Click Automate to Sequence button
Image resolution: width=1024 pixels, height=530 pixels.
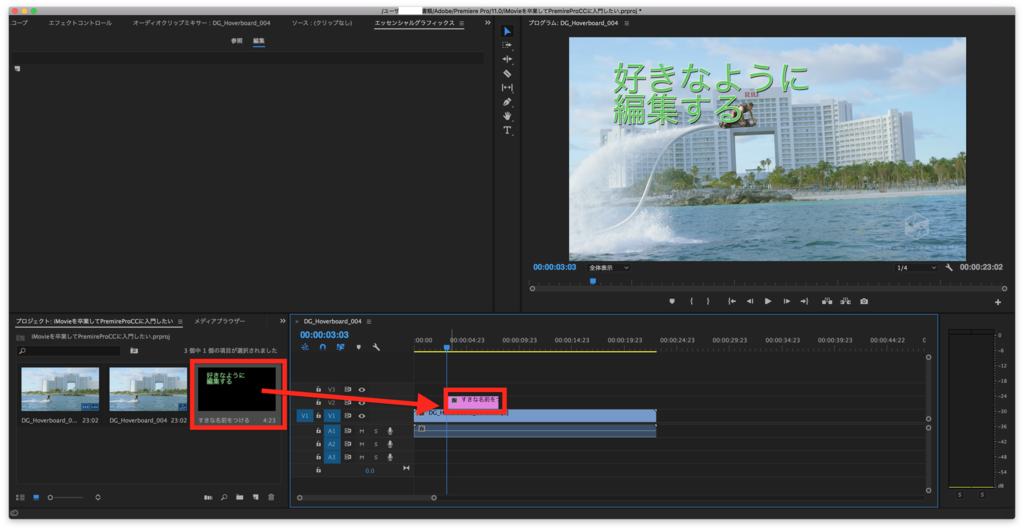208,497
